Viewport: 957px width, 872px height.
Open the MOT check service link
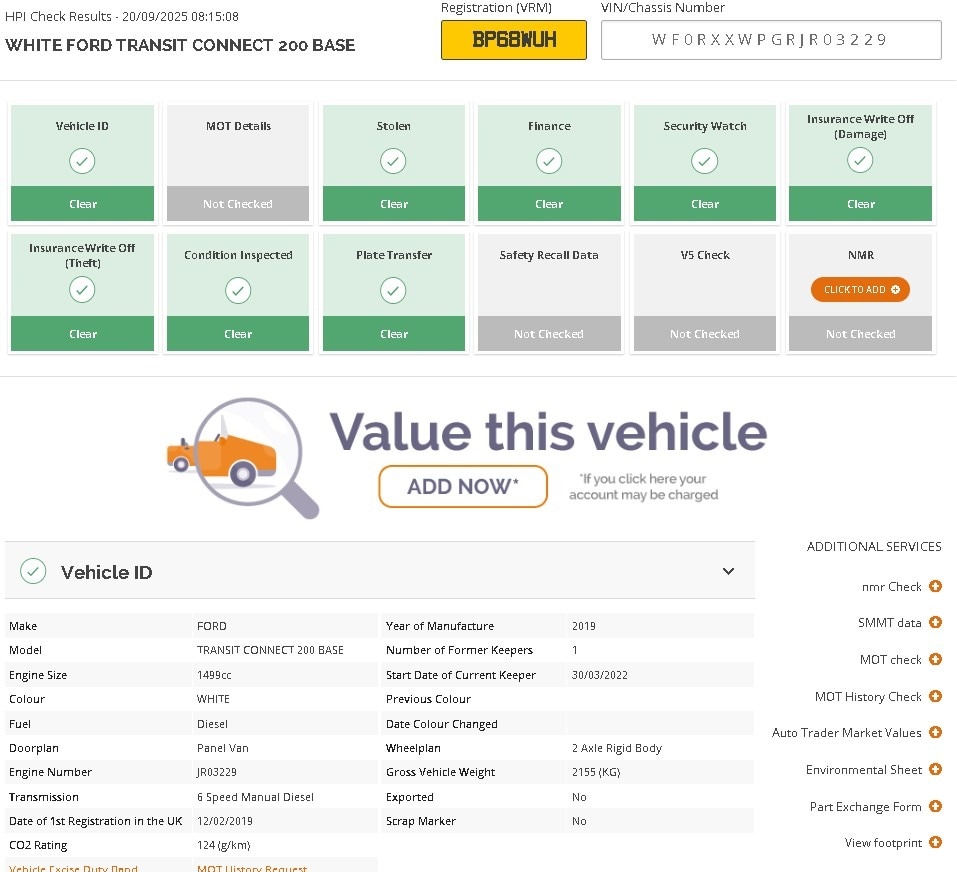pos(890,660)
